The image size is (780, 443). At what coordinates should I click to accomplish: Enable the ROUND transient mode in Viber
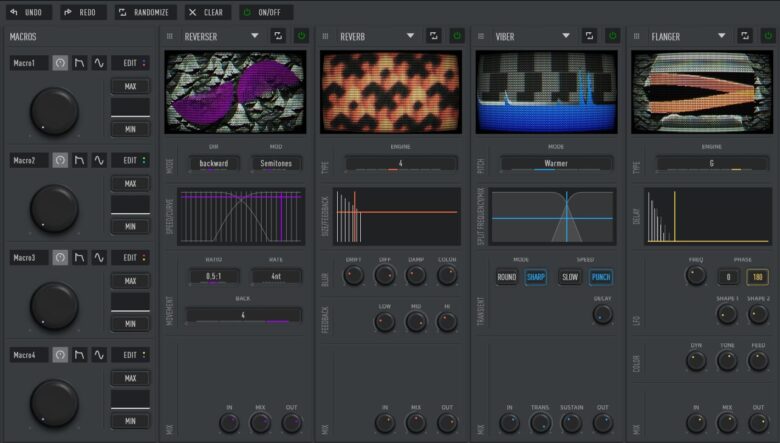tap(507, 277)
